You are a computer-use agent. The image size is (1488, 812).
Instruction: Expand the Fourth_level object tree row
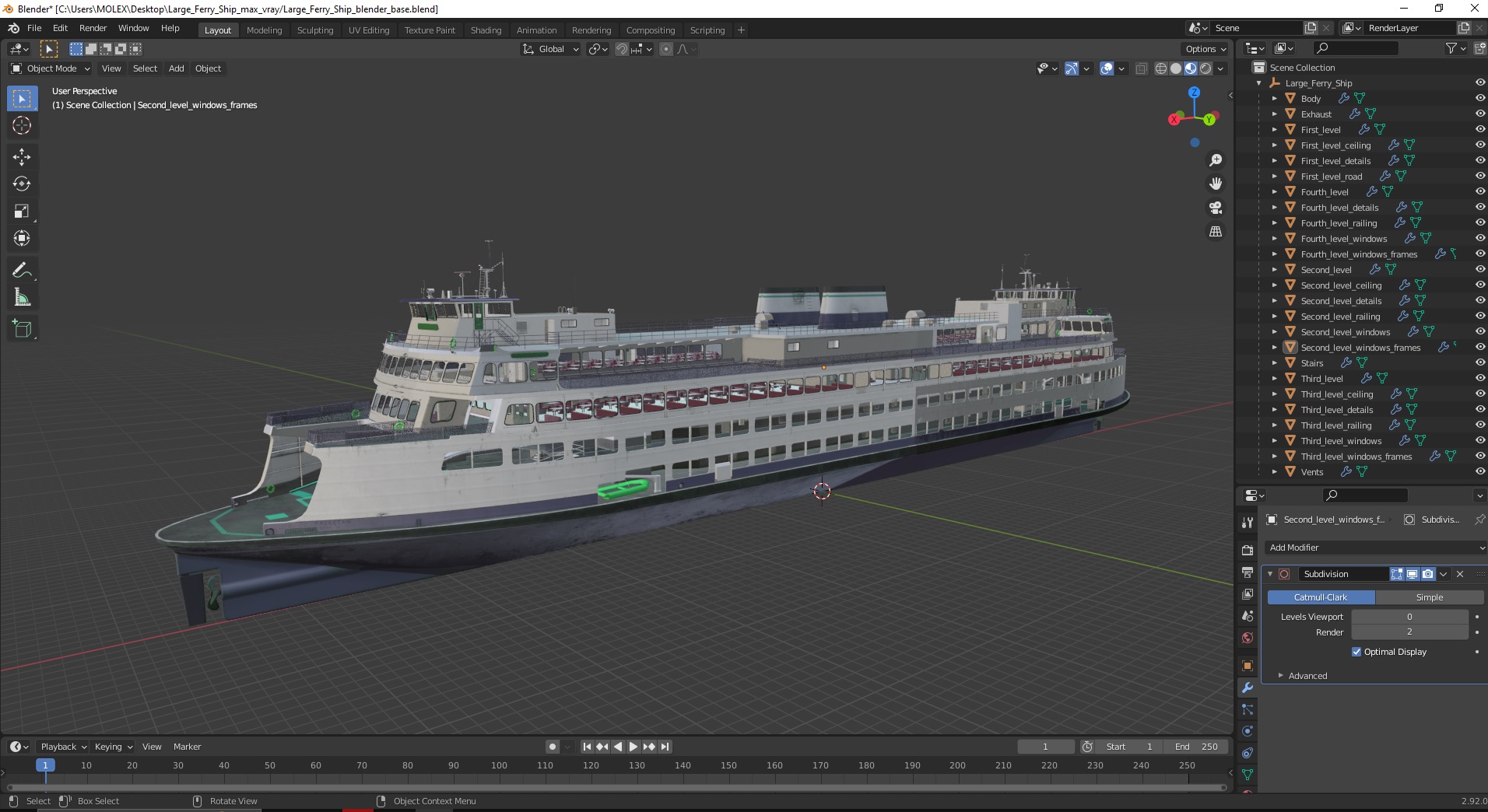(1274, 192)
